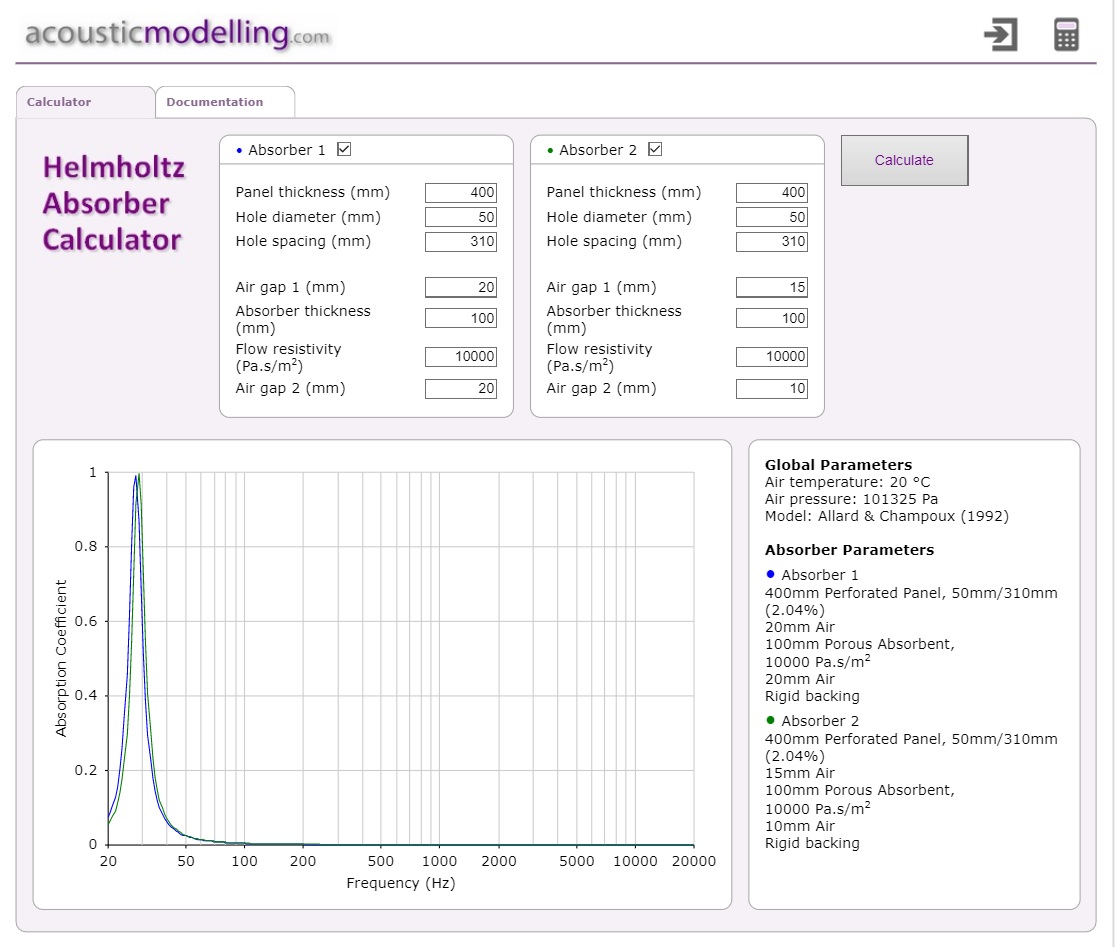
Task: Open the calculator icon in header
Action: (x=1066, y=35)
